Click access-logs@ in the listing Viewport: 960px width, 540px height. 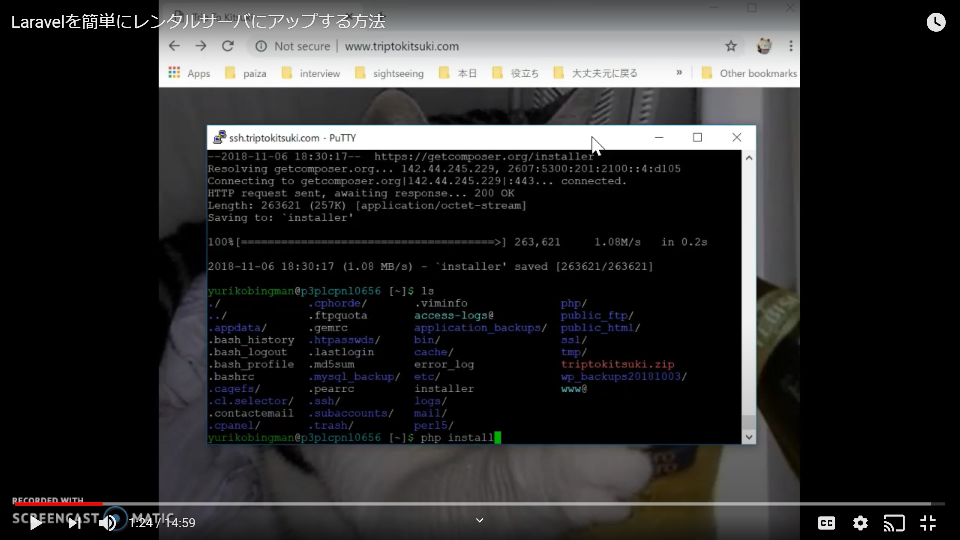454,315
